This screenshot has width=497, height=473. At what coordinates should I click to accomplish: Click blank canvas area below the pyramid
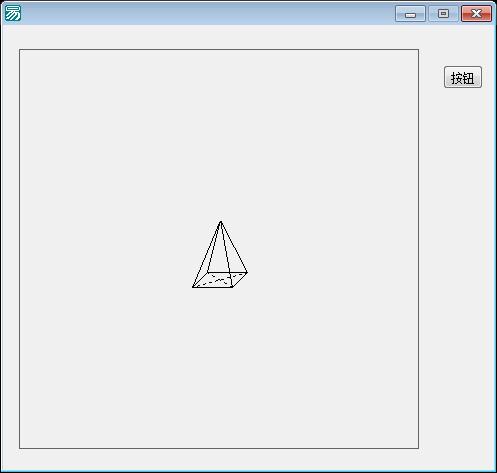coord(219,367)
